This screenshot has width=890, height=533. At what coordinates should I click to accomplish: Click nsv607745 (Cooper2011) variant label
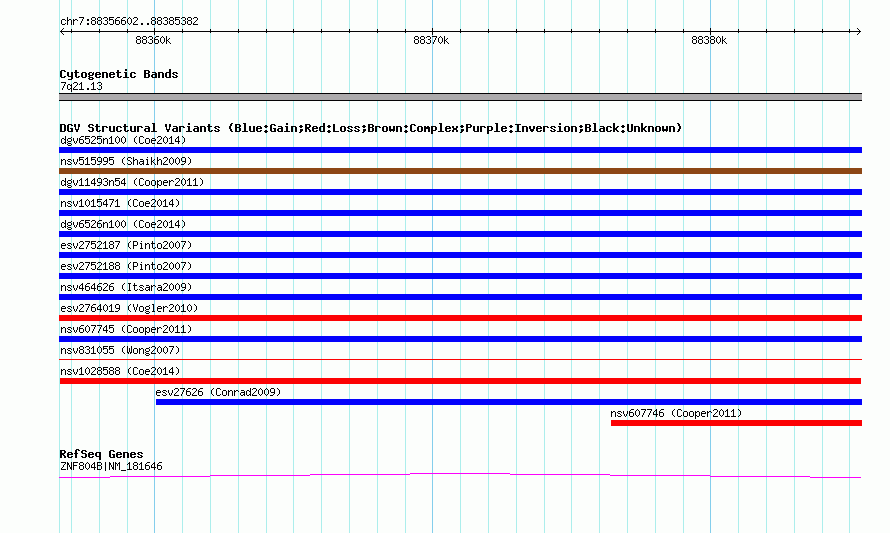[x=126, y=329]
